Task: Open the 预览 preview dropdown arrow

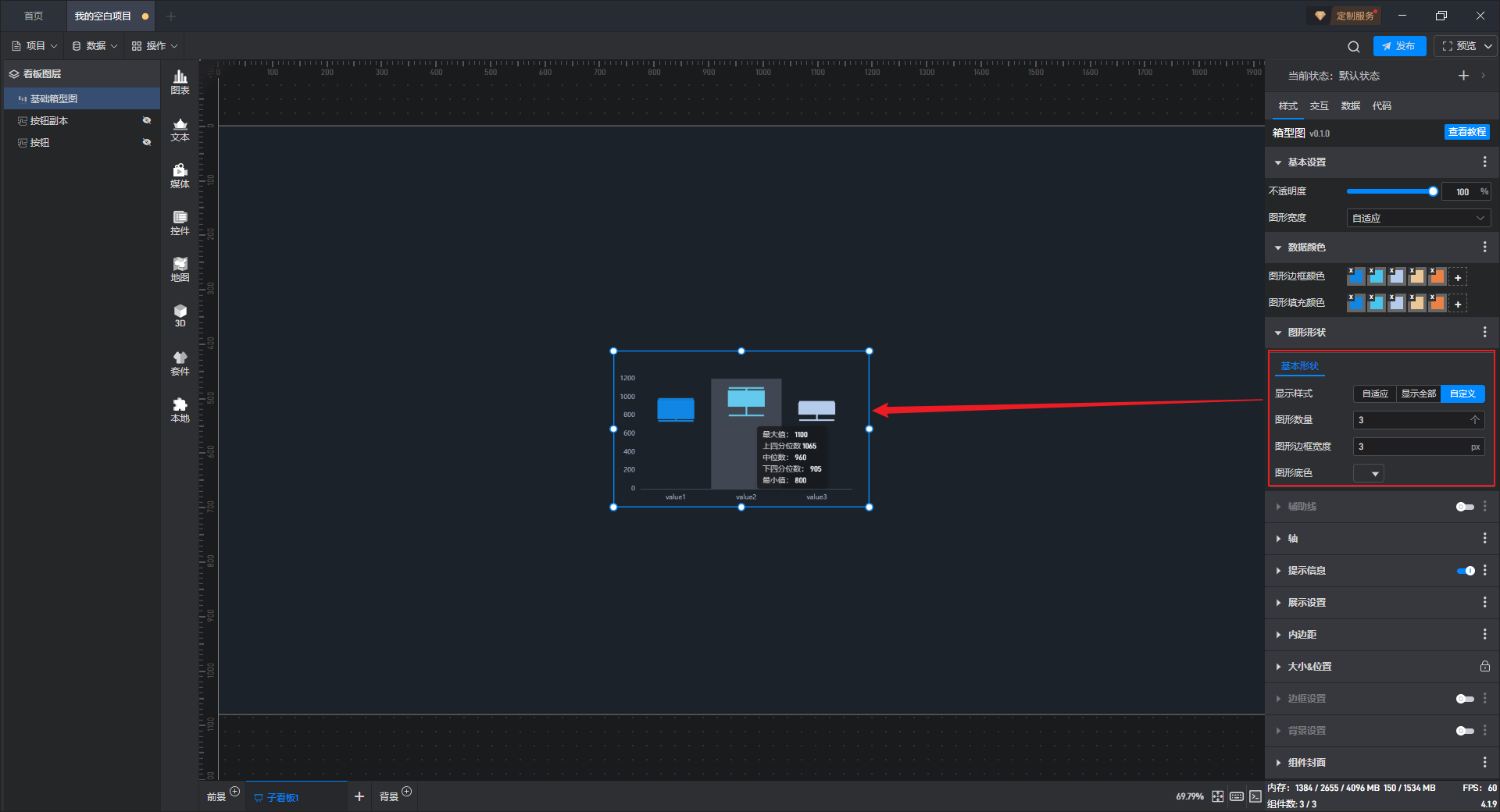Action: pos(1488,46)
